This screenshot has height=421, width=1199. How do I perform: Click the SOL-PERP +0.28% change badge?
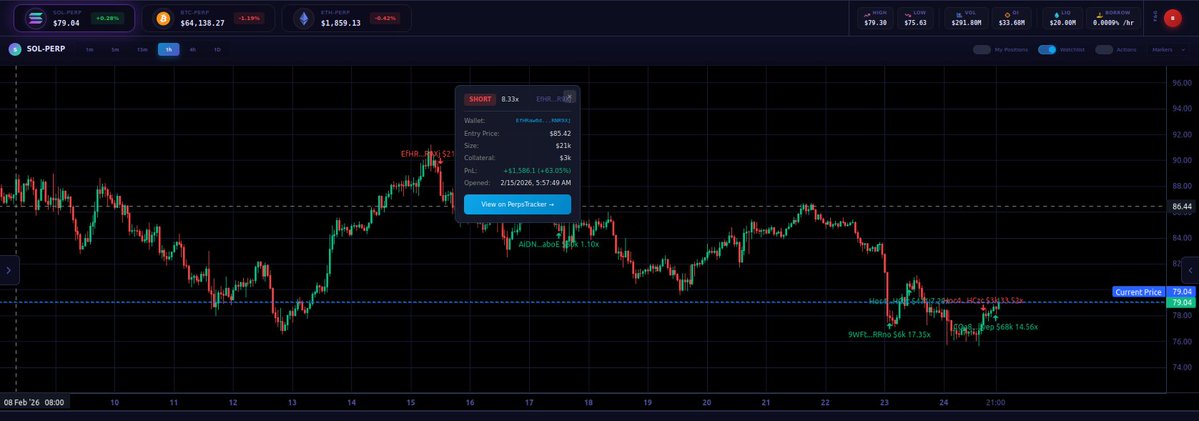pyautogui.click(x=107, y=18)
